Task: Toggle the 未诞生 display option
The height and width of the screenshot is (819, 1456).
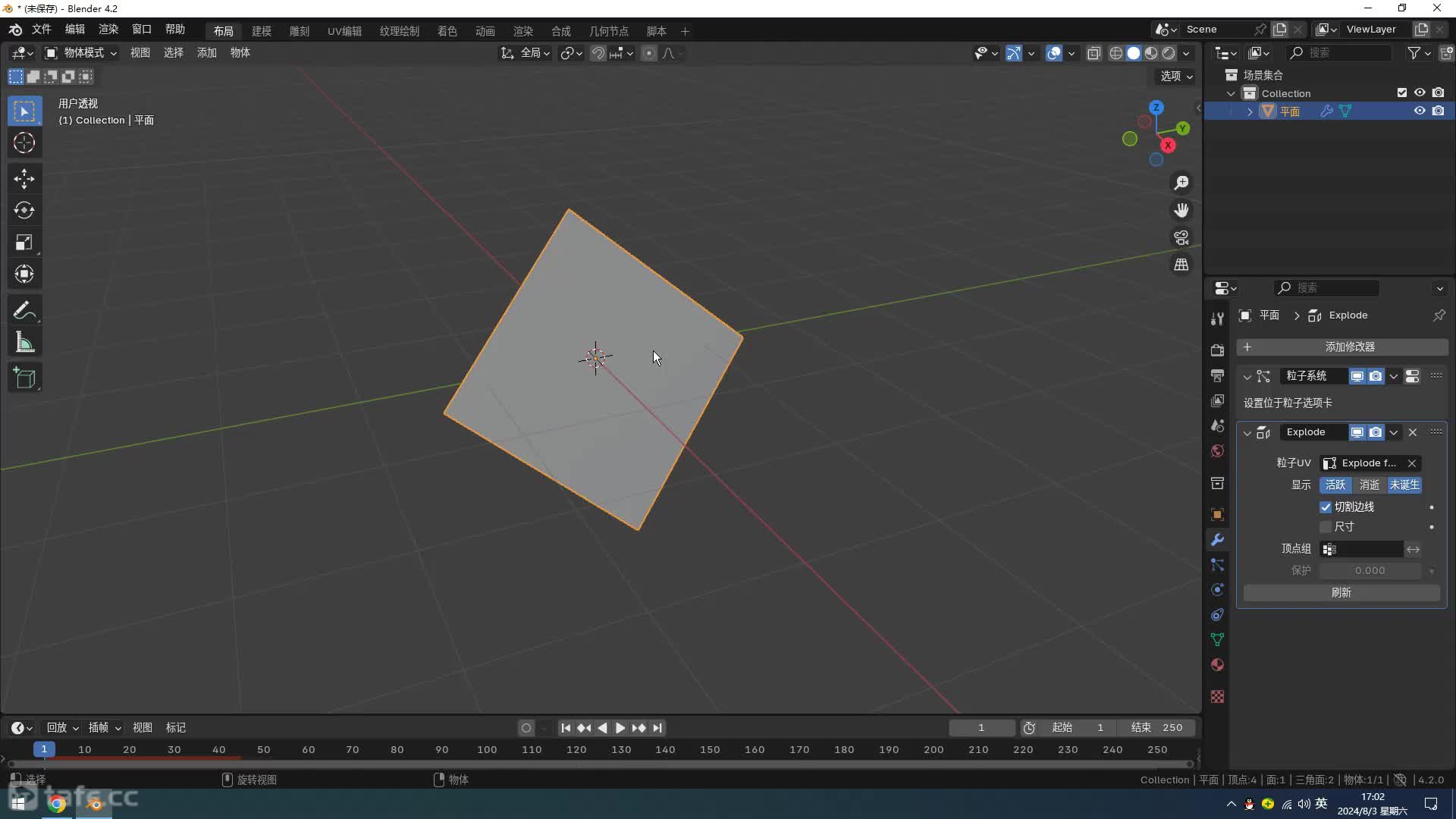Action: tap(1404, 485)
